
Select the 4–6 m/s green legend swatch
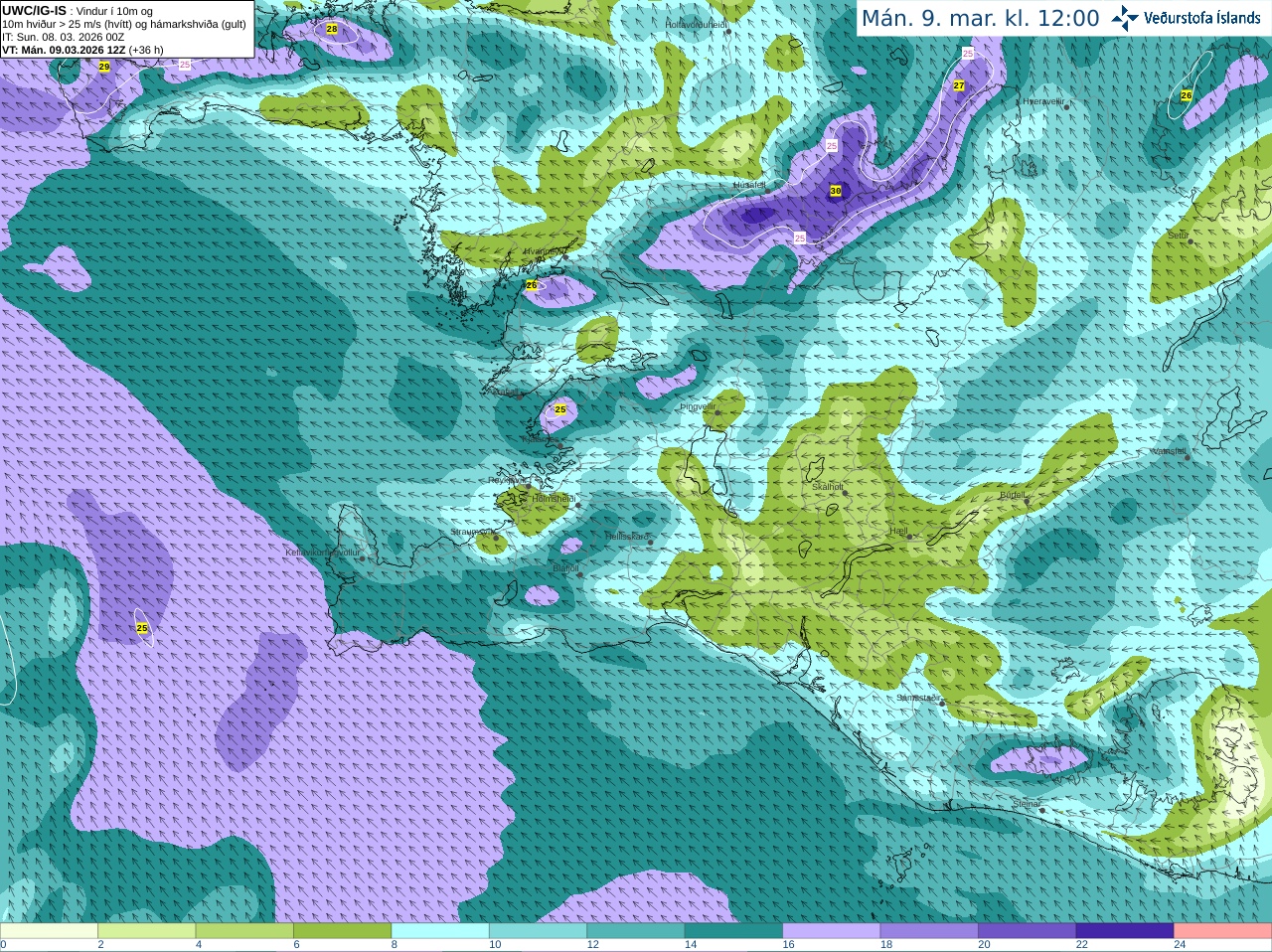(x=244, y=931)
